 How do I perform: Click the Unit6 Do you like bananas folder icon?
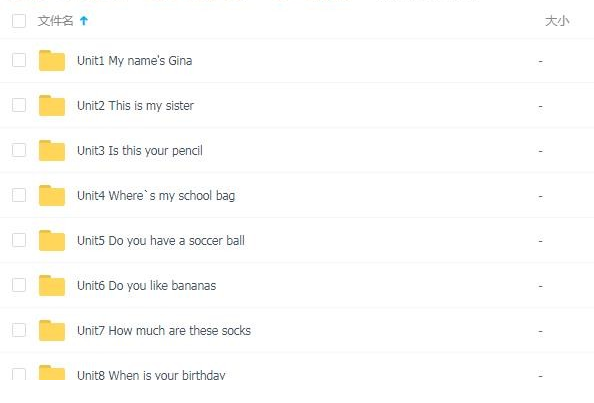pyautogui.click(x=52, y=286)
